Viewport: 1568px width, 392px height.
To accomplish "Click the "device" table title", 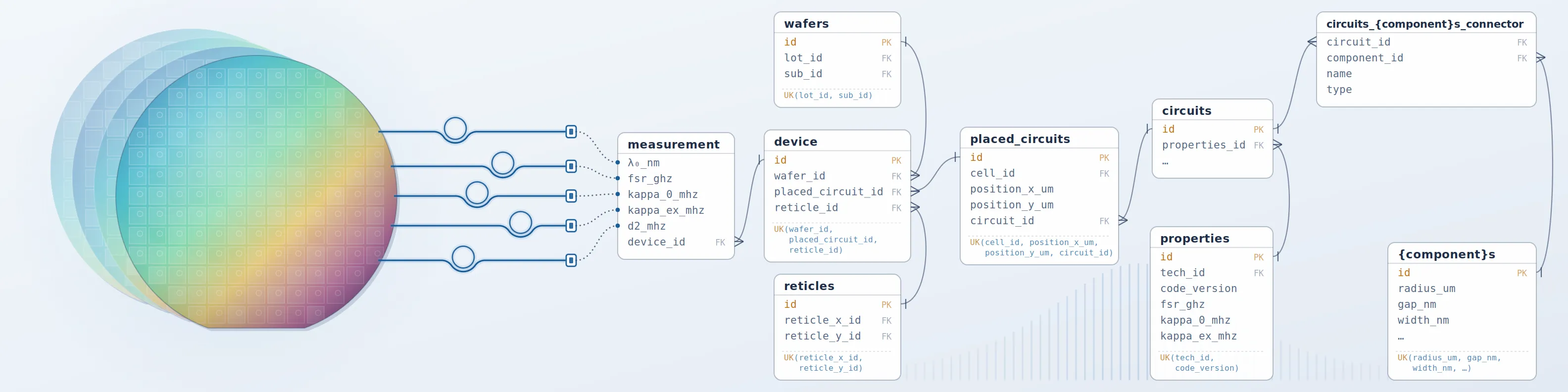I will point(795,142).
